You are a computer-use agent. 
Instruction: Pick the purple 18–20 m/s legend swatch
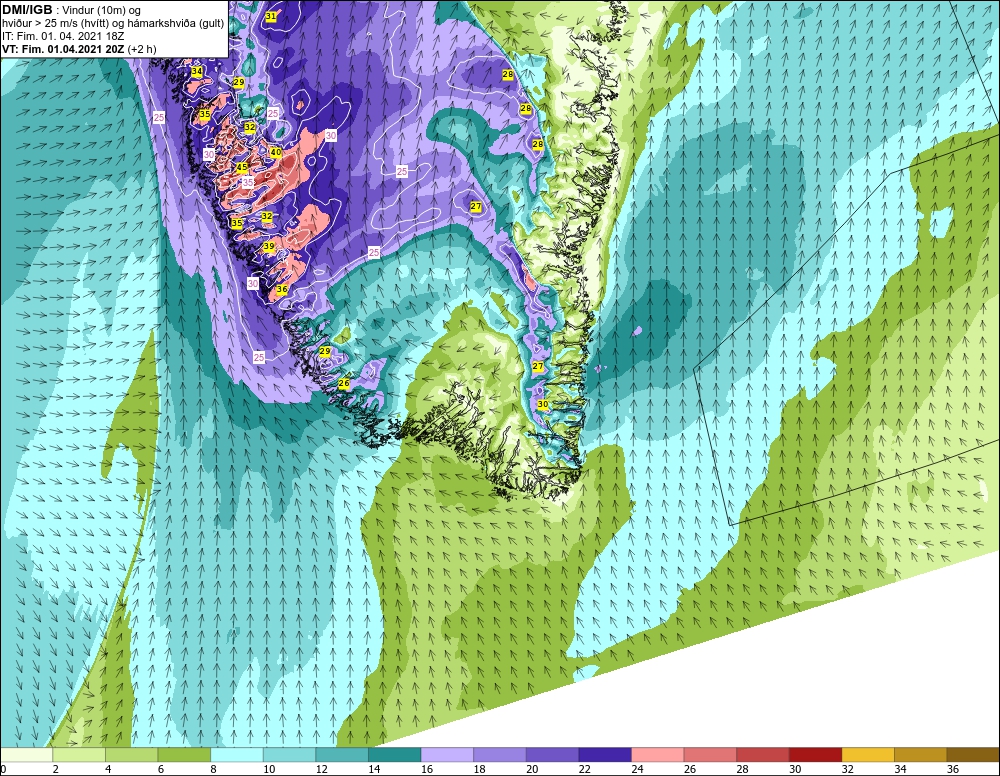[500, 755]
